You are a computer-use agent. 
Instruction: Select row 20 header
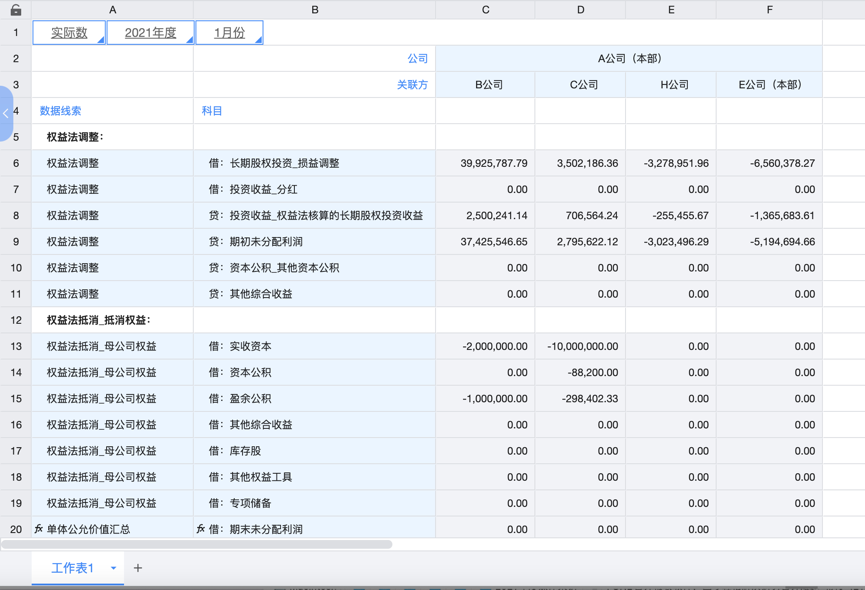pos(16,529)
